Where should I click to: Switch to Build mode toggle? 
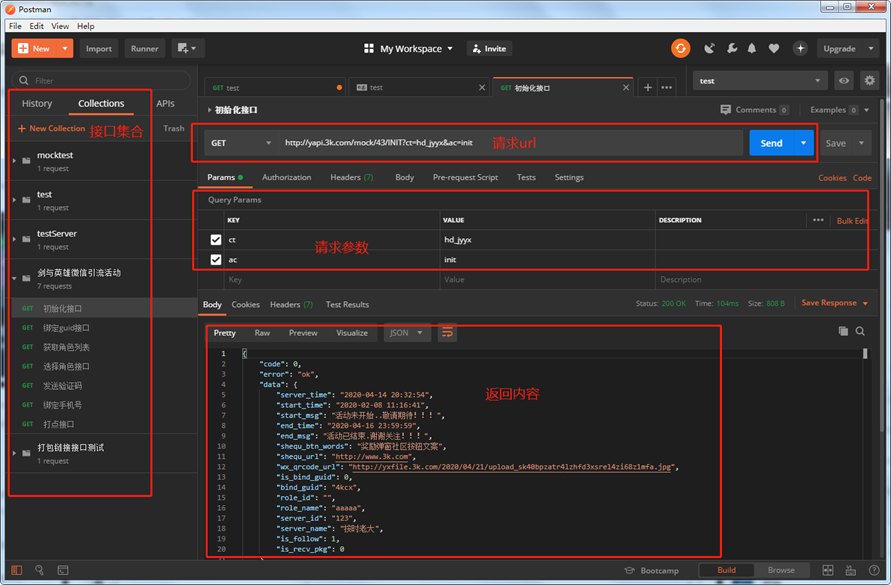tap(726, 570)
